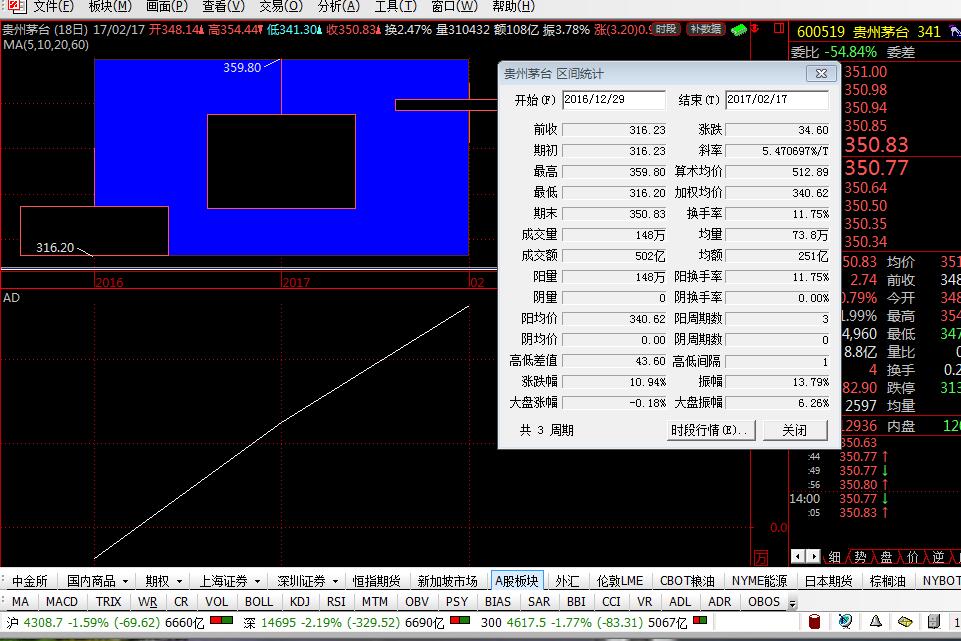Image resolution: width=961 pixels, height=641 pixels.
Task: Switch to the 棕榈油 tab
Action: (x=887, y=580)
